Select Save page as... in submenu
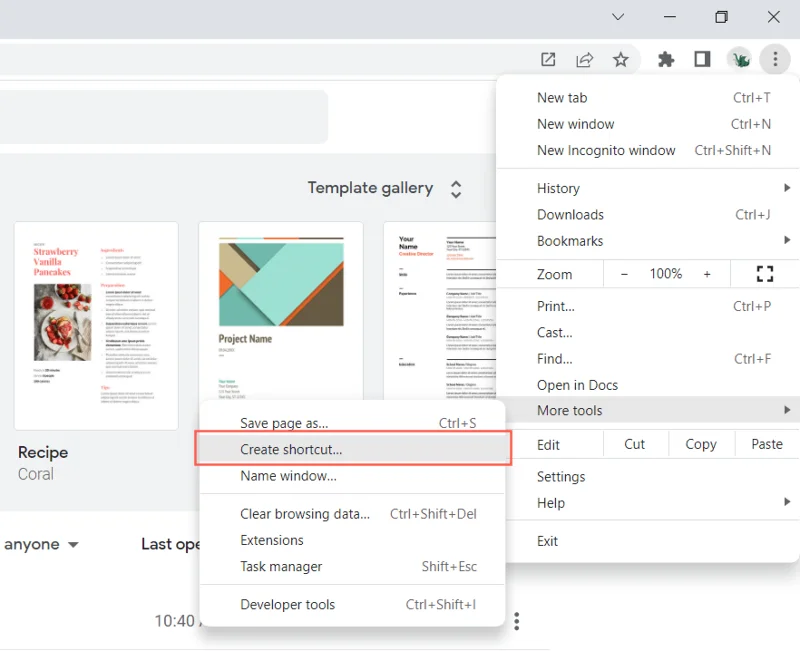This screenshot has width=800, height=651. (353, 423)
